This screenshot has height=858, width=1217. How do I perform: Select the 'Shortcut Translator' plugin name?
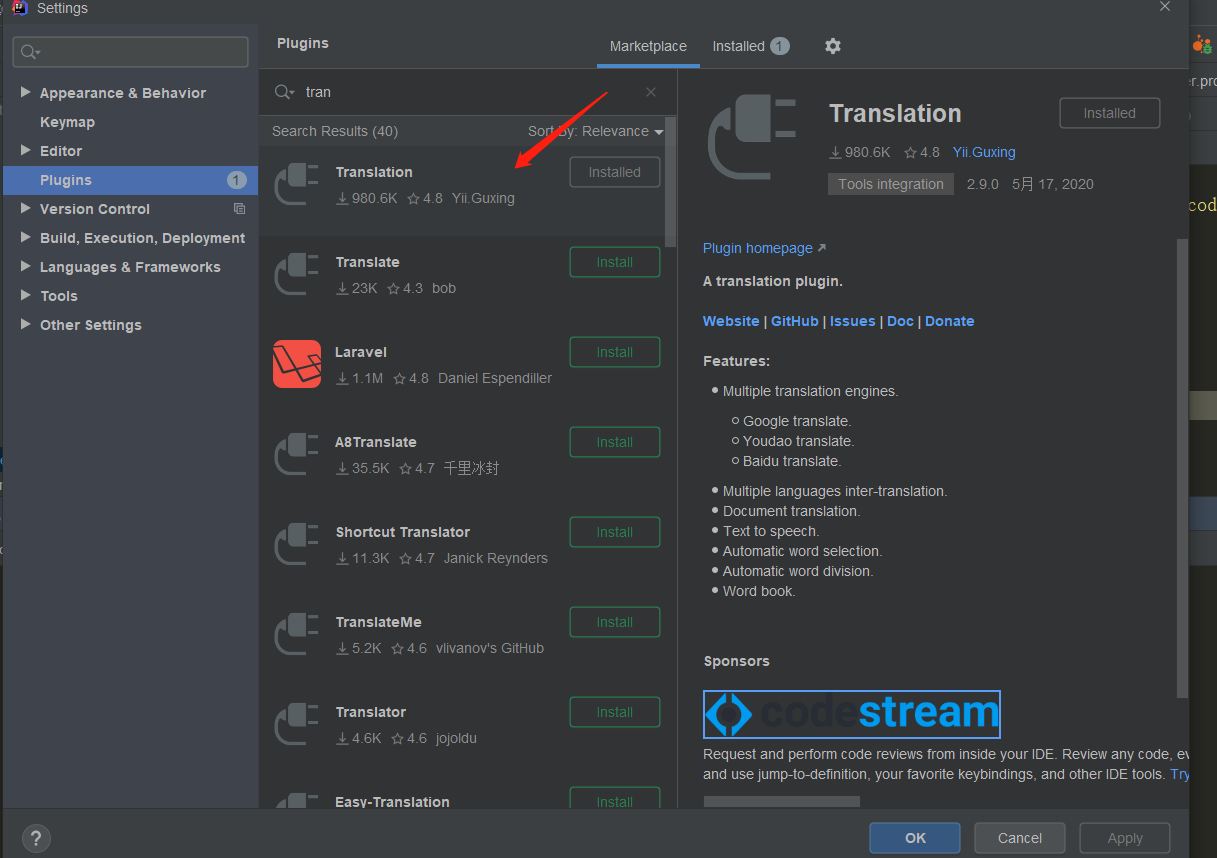tap(403, 532)
